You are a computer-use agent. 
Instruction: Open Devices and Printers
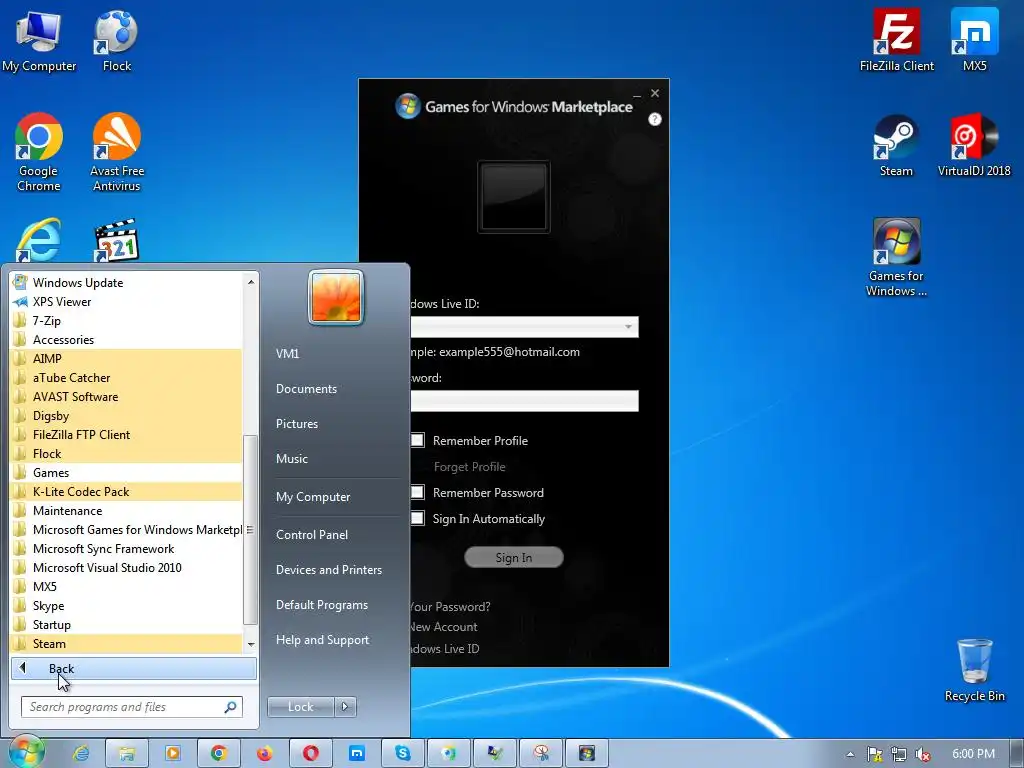pos(329,569)
